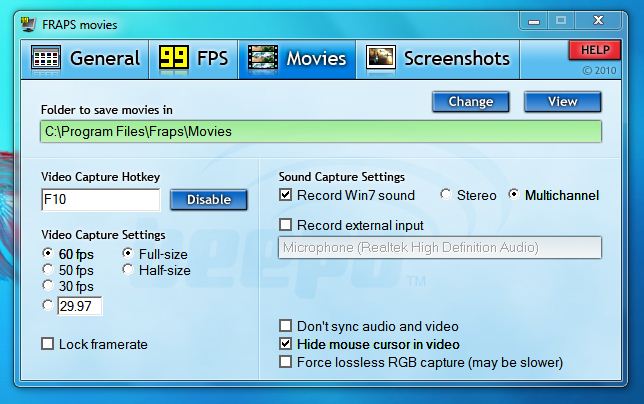
Task: Click View to open movies folder
Action: tap(563, 101)
